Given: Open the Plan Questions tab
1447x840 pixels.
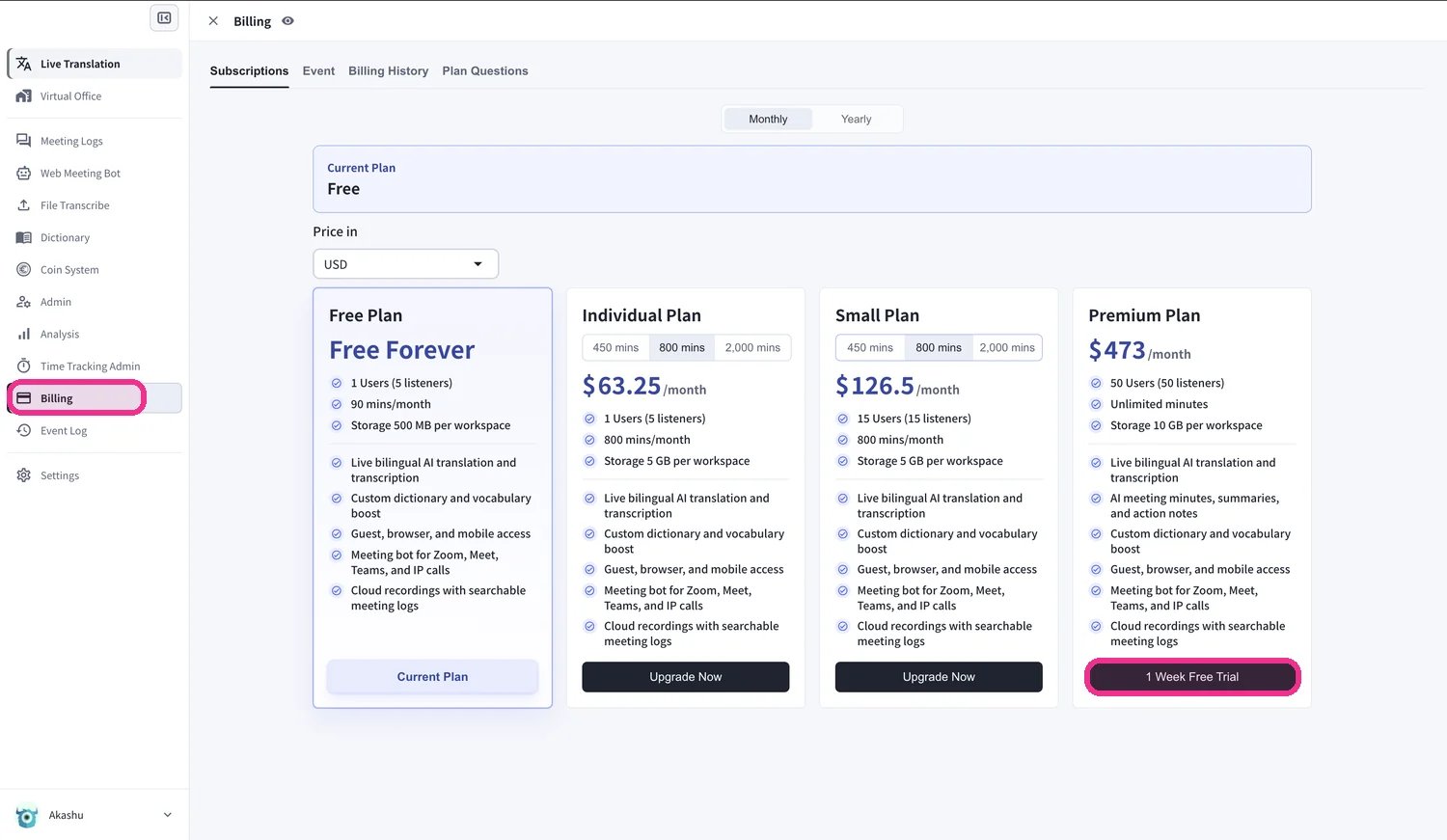Looking at the screenshot, I should click(485, 71).
